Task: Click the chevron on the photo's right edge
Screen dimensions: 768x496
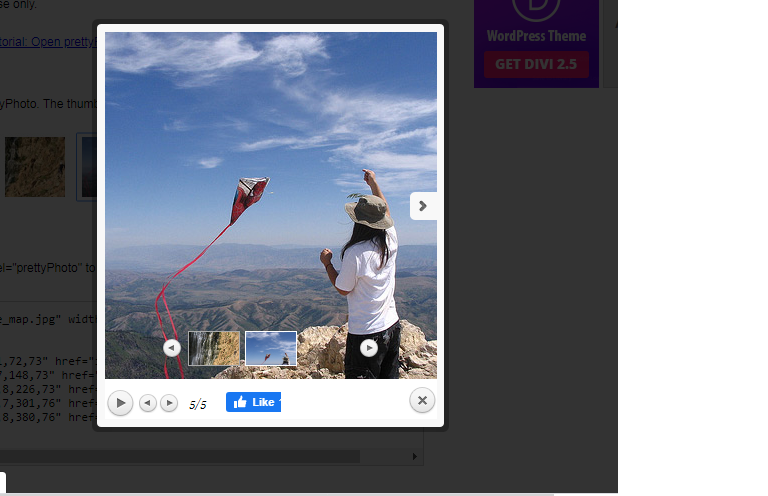Action: tap(422, 206)
